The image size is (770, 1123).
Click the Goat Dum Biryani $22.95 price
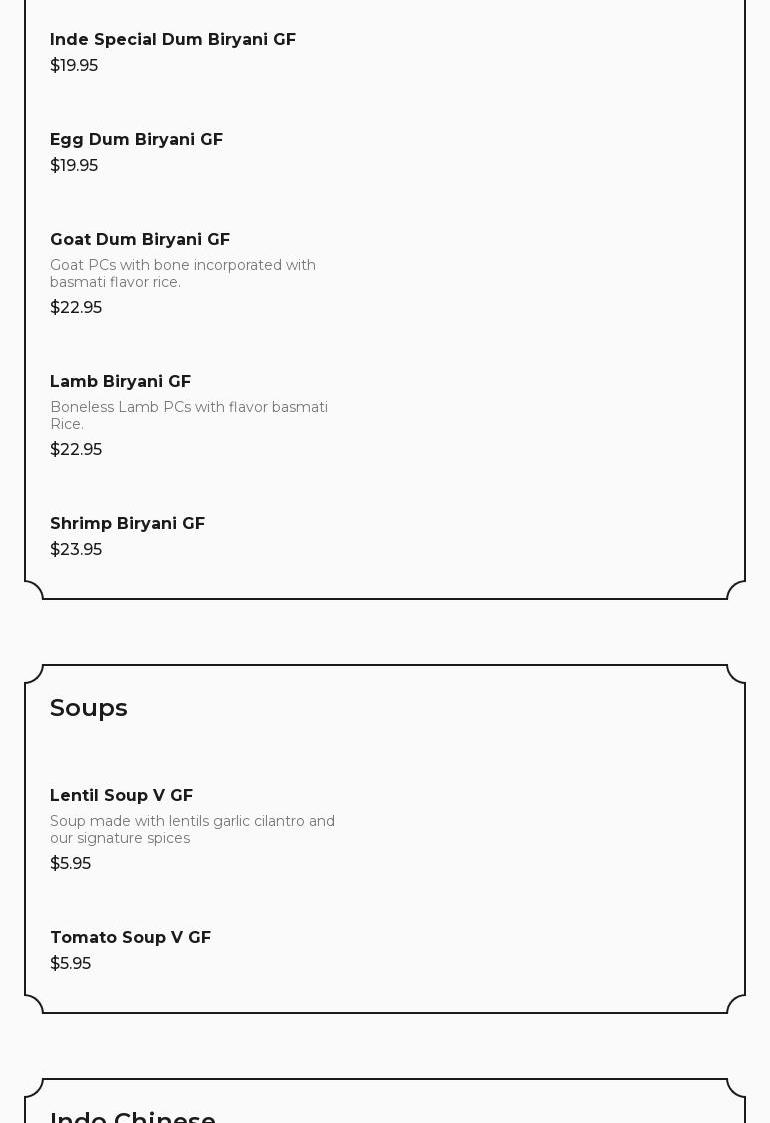click(76, 308)
